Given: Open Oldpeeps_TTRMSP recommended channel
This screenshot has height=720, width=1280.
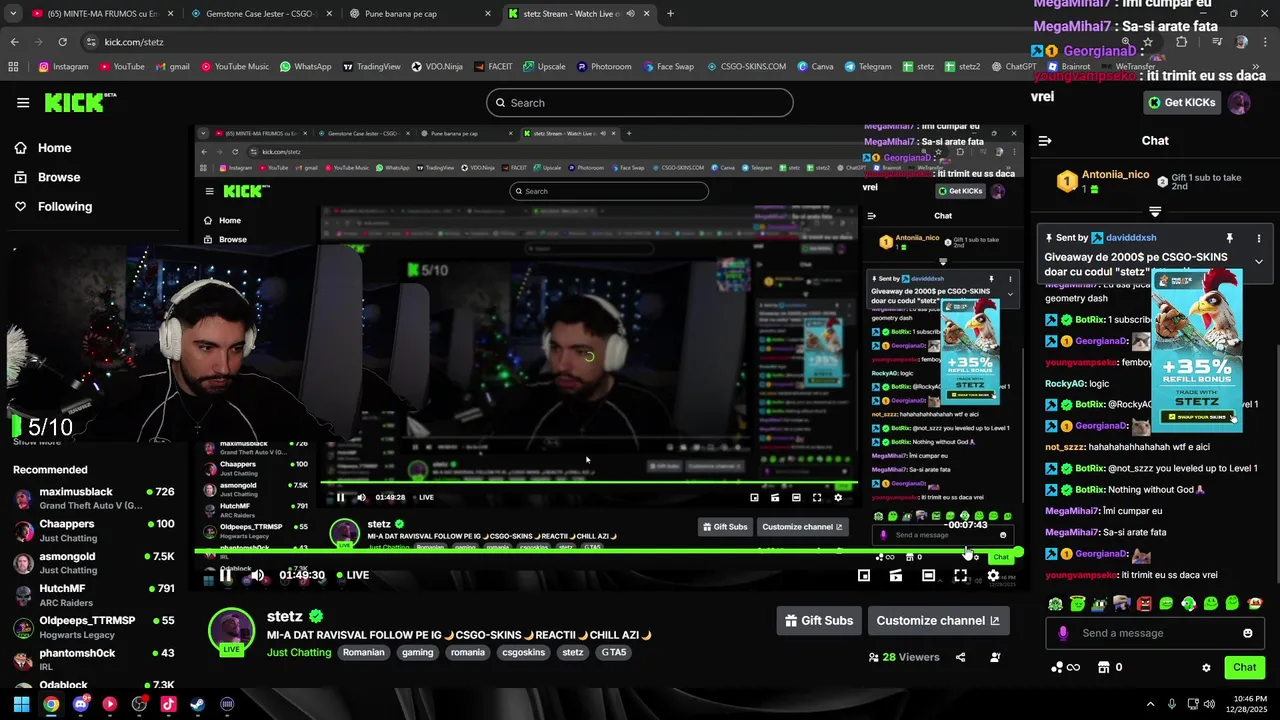Looking at the screenshot, I should tap(95, 627).
